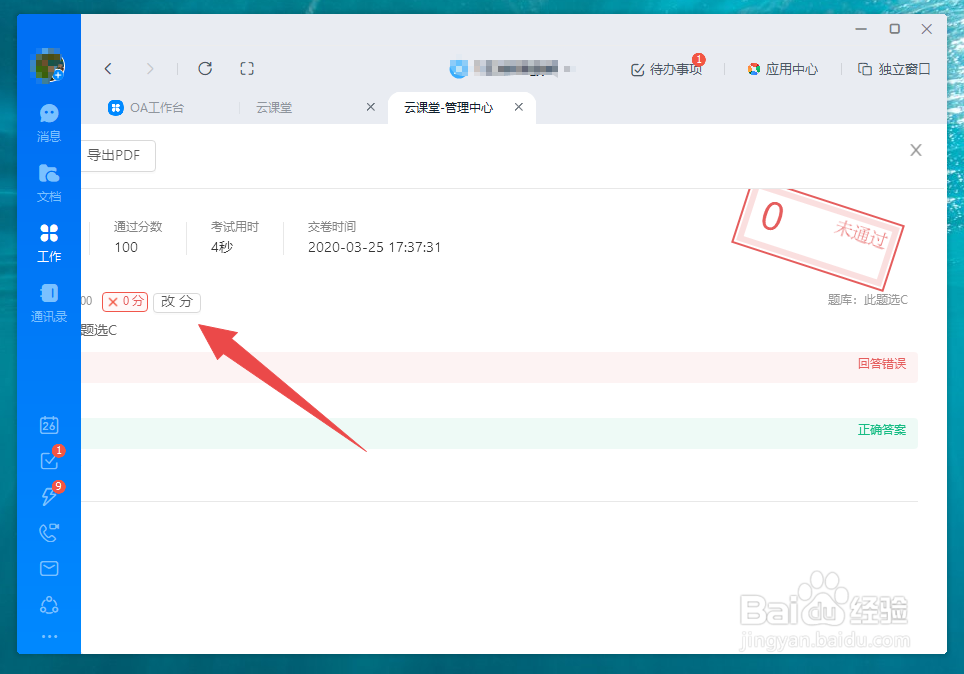The image size is (964, 674).
Task: Open the 消息 messages panel
Action: click(x=48, y=122)
